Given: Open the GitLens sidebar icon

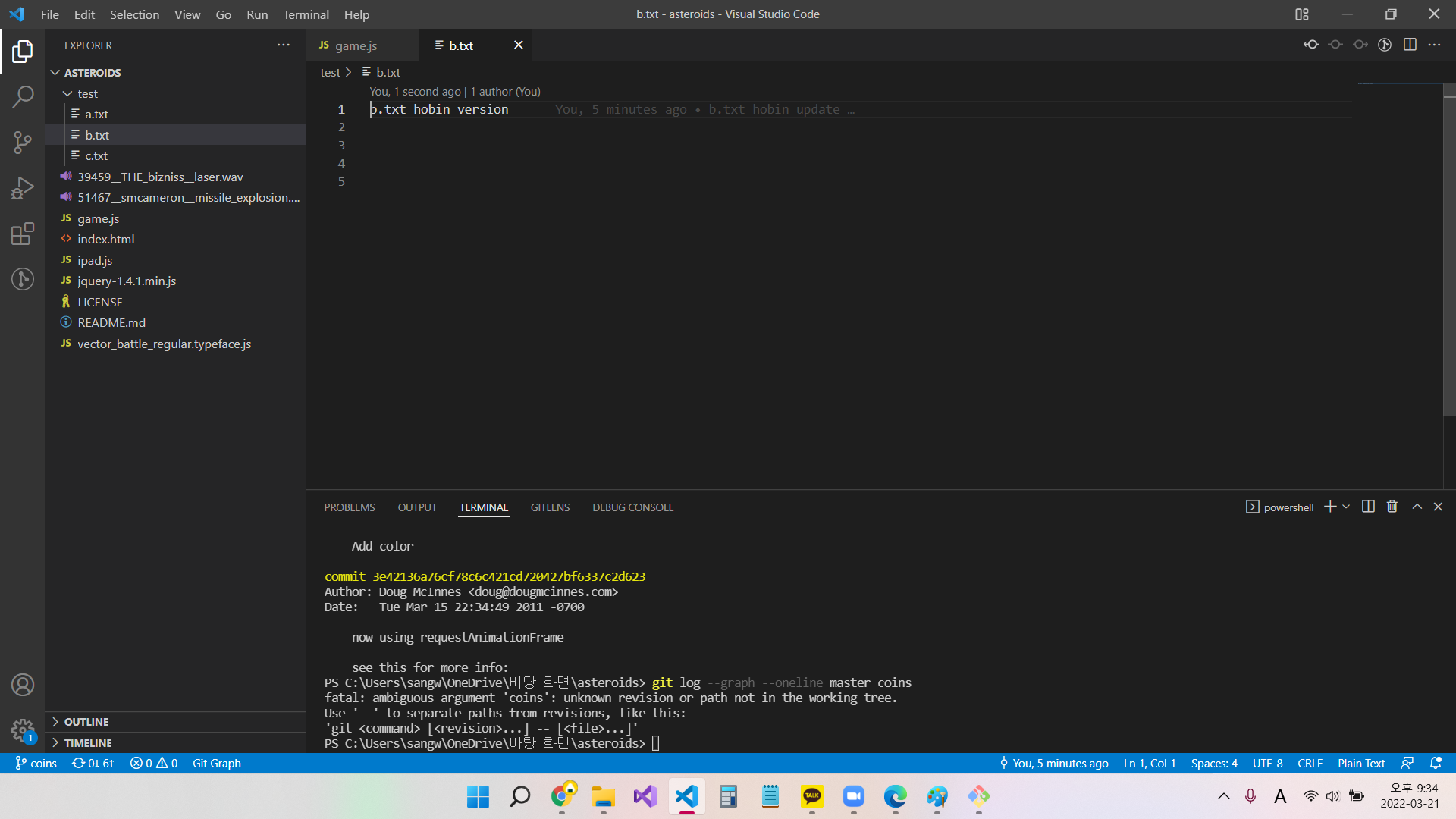Looking at the screenshot, I should click(x=23, y=279).
